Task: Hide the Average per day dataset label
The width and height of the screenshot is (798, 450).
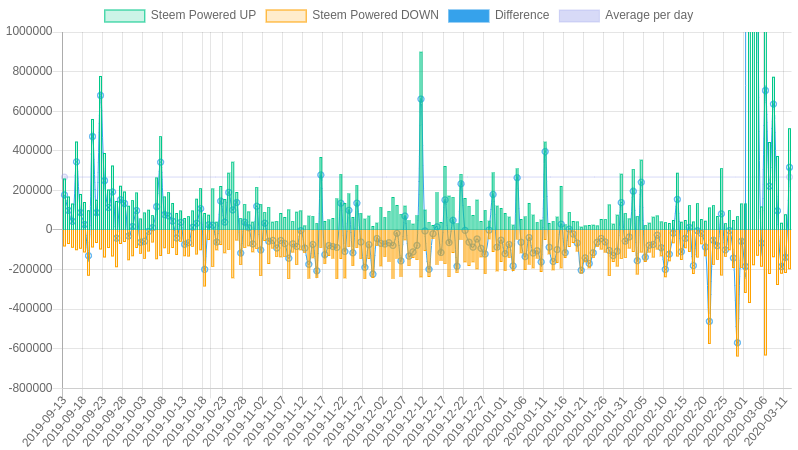Action: 649,15
